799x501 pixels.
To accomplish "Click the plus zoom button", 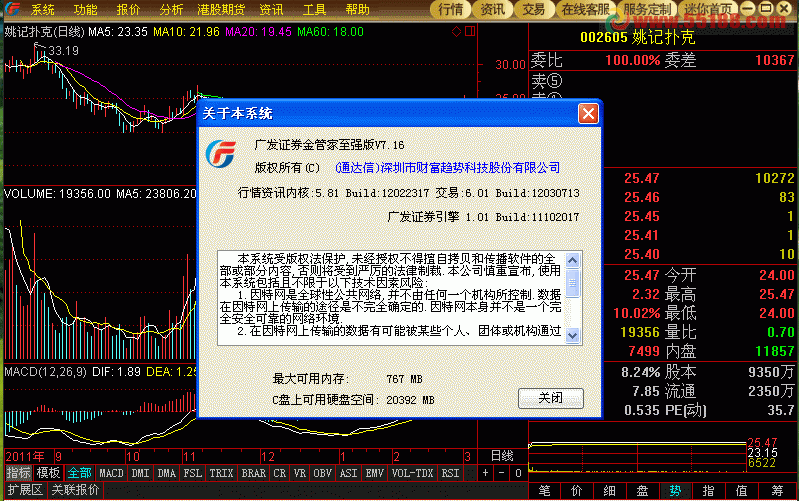I will pyautogui.click(x=485, y=473).
